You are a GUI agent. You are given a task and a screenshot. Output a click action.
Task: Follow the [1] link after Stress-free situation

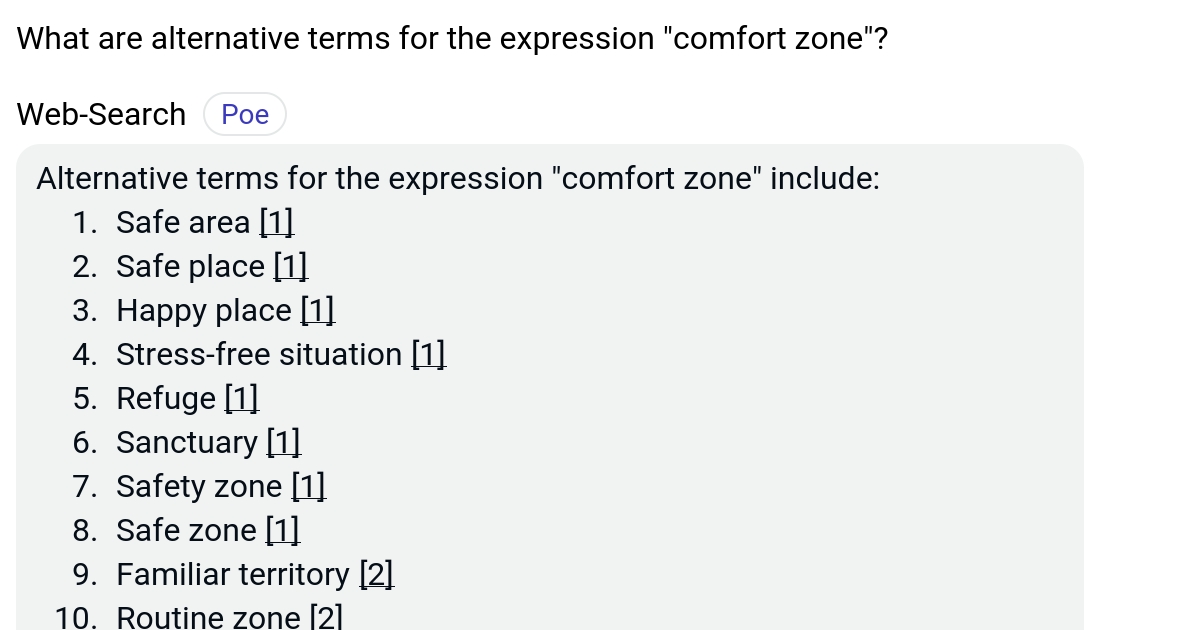click(428, 354)
